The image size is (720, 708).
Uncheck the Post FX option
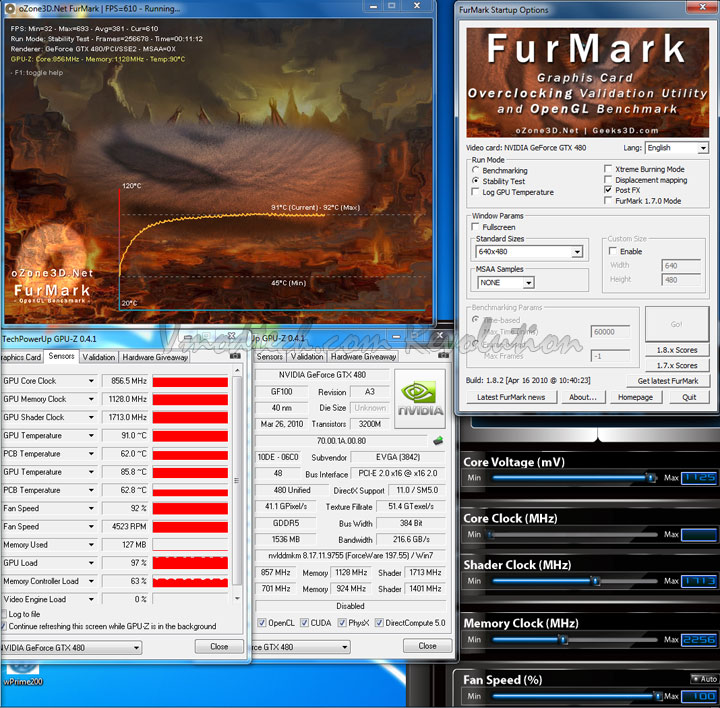608,190
